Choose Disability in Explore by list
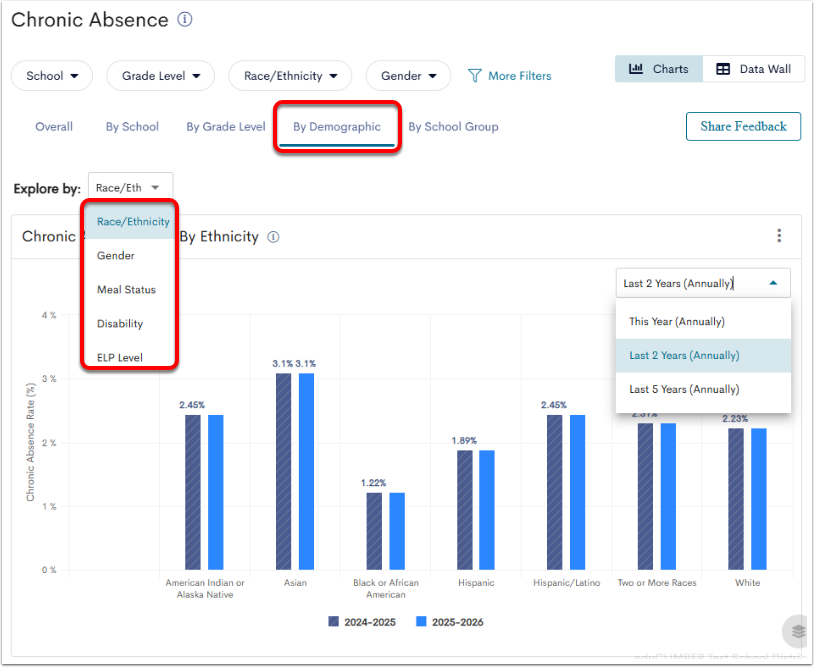814x667 pixels. (130, 323)
